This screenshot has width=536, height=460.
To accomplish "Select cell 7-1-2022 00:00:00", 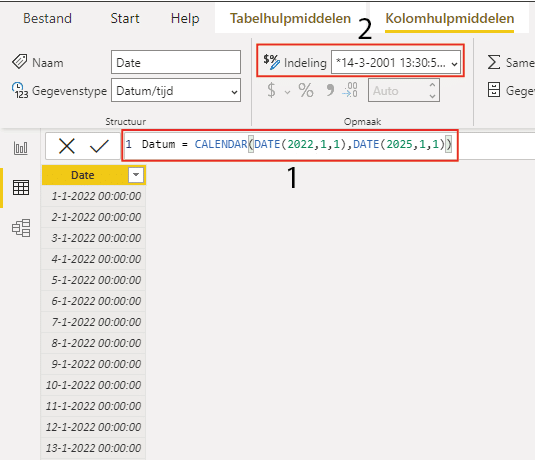I will [x=94, y=322].
